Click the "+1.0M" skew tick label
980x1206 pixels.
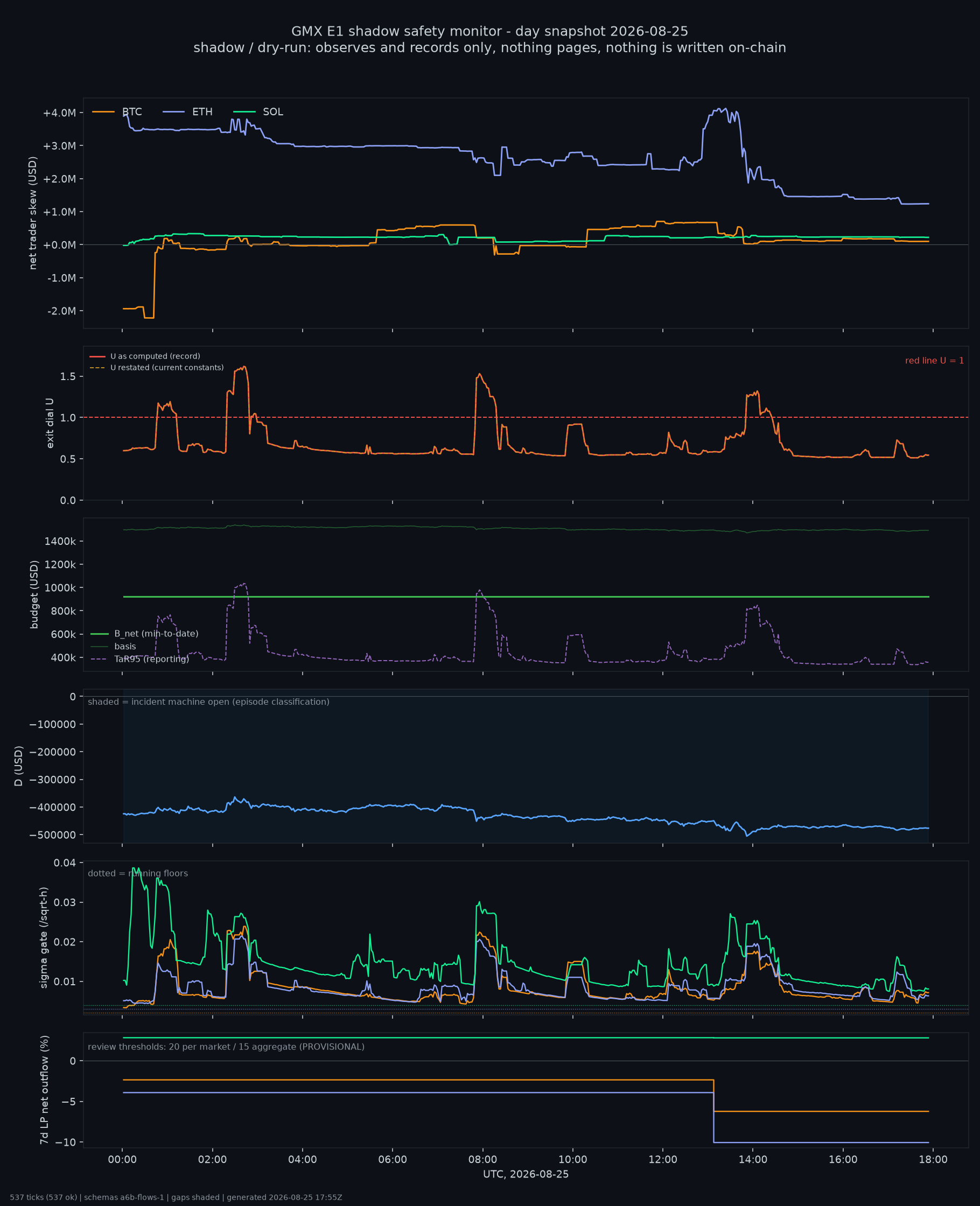tap(59, 212)
